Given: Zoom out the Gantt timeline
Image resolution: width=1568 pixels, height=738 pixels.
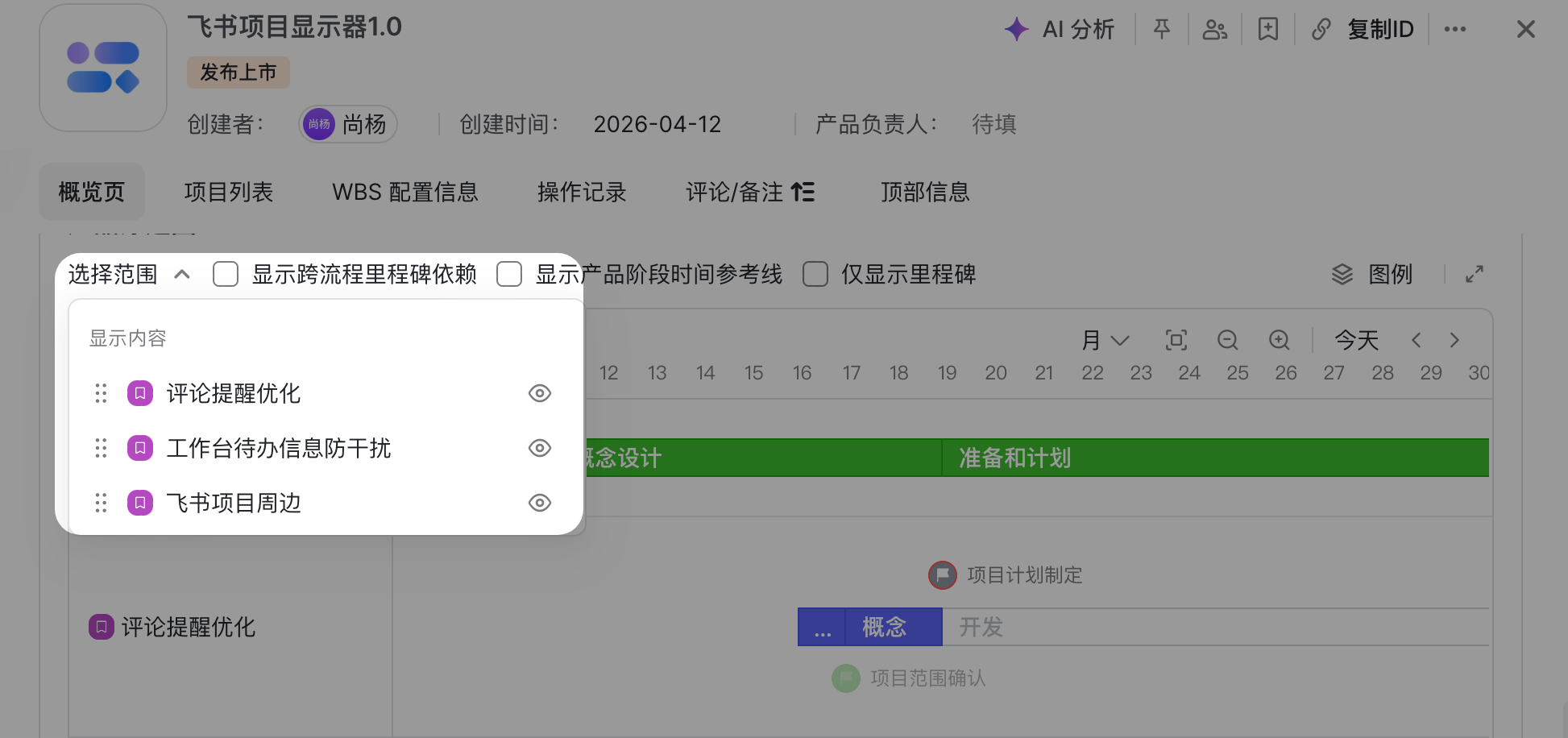Looking at the screenshot, I should click(1228, 340).
